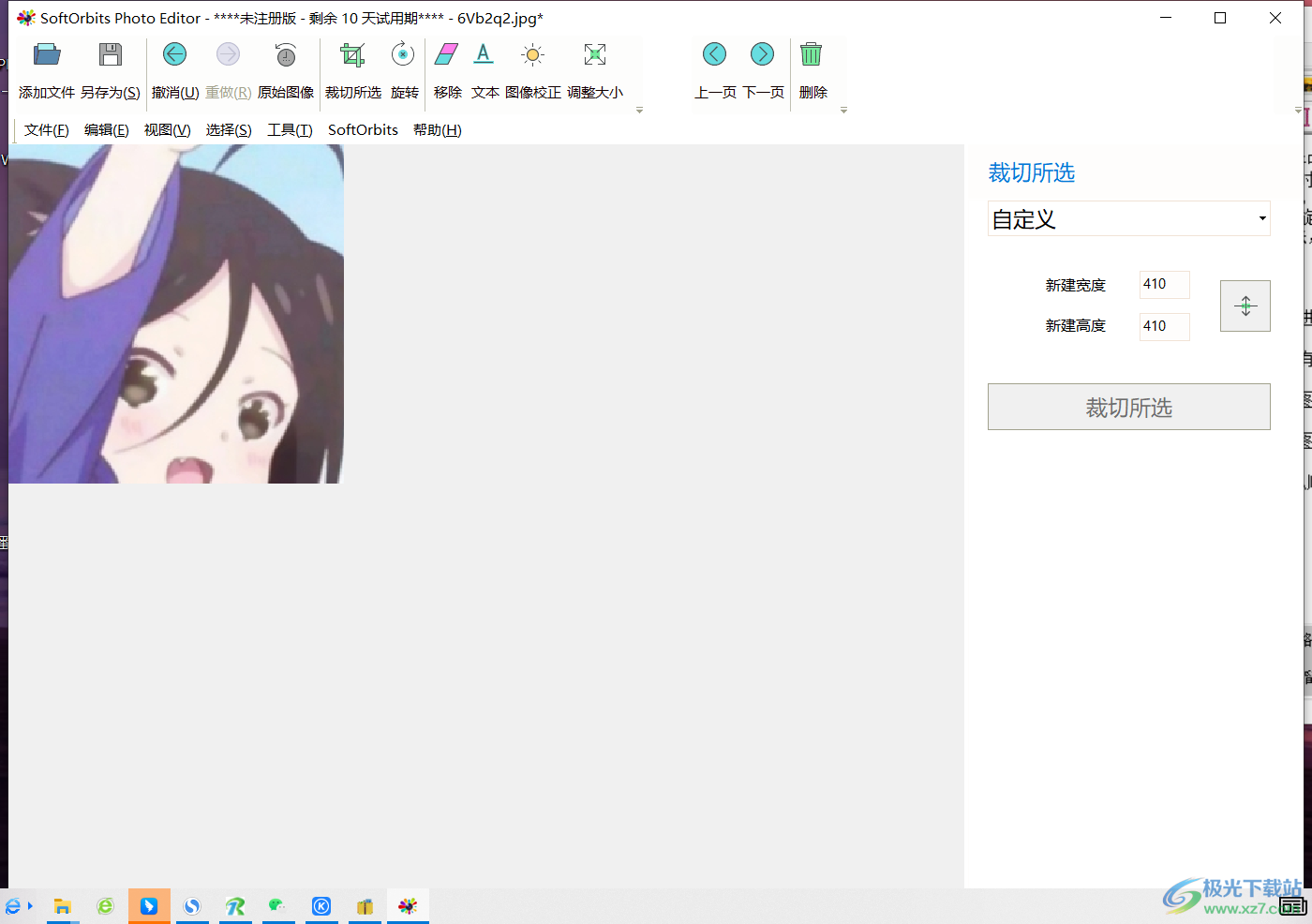Click the SoftOrbits Photo Editor taskbar icon
Viewport: 1312px width, 924px height.
point(408,906)
